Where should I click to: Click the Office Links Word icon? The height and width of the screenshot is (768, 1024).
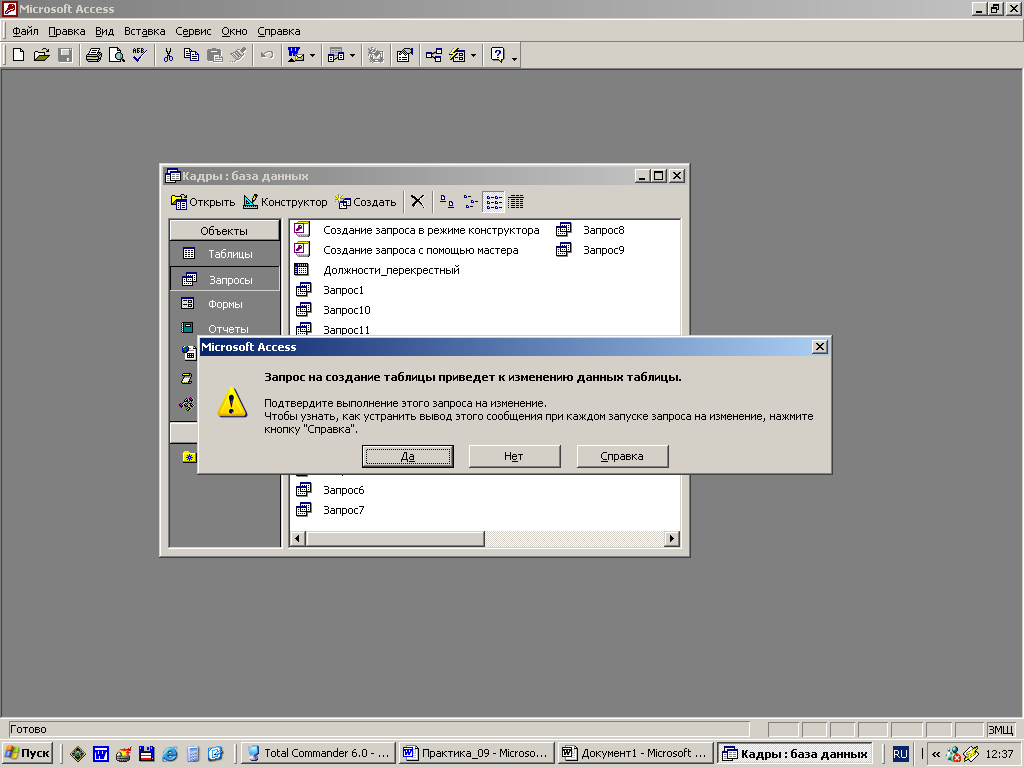point(296,56)
